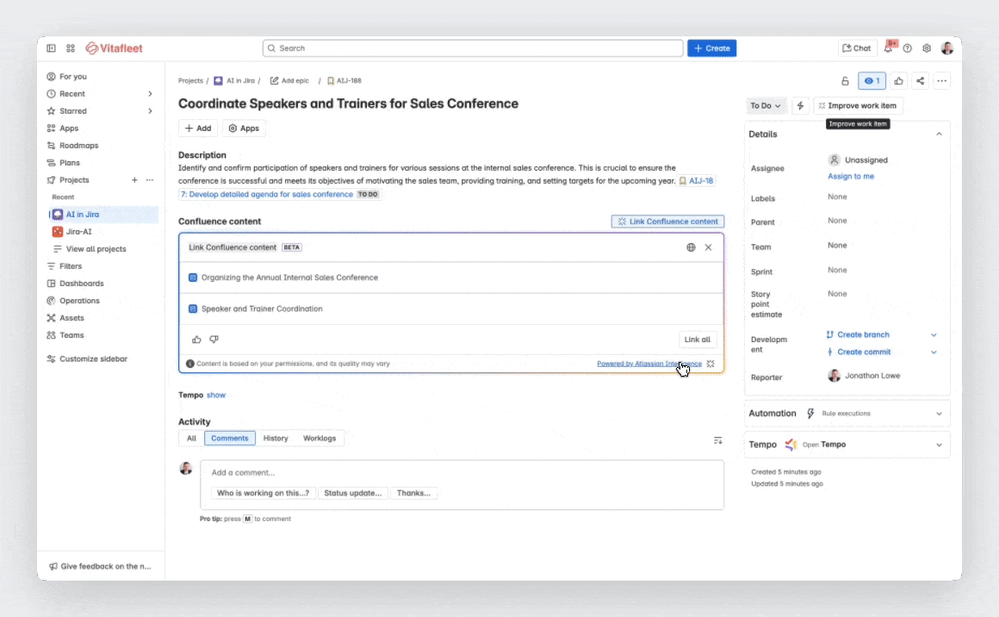Give thumbs down feedback in the Confluence panel
Image resolution: width=999 pixels, height=617 pixels.
click(214, 340)
